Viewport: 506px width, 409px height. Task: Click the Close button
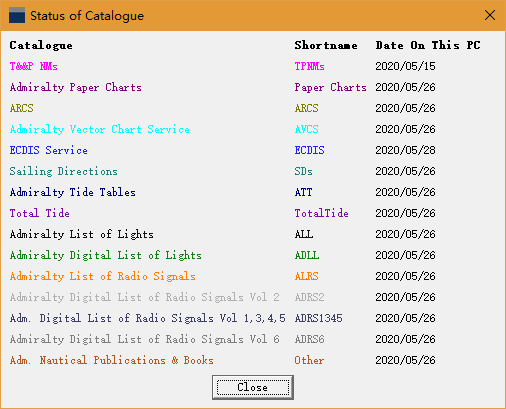click(x=253, y=387)
